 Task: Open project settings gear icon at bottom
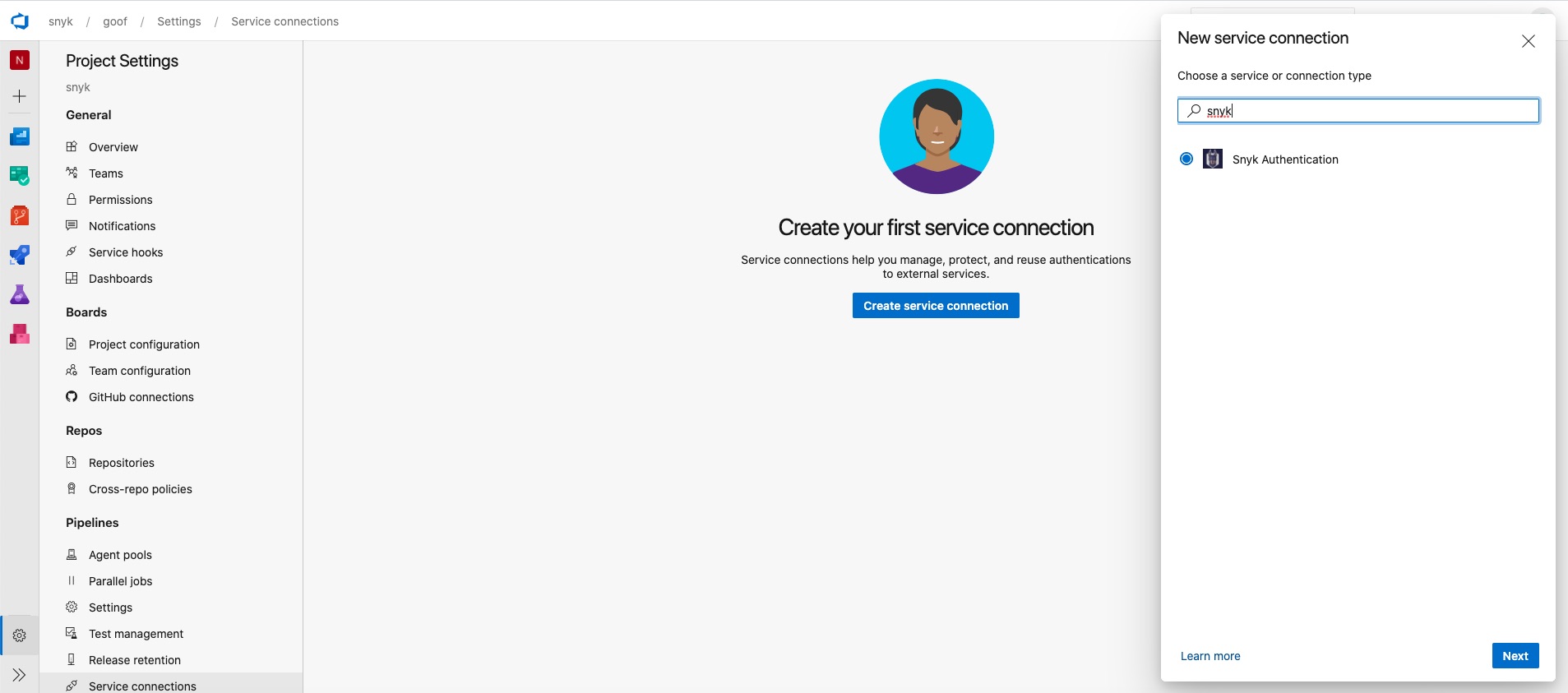point(20,635)
